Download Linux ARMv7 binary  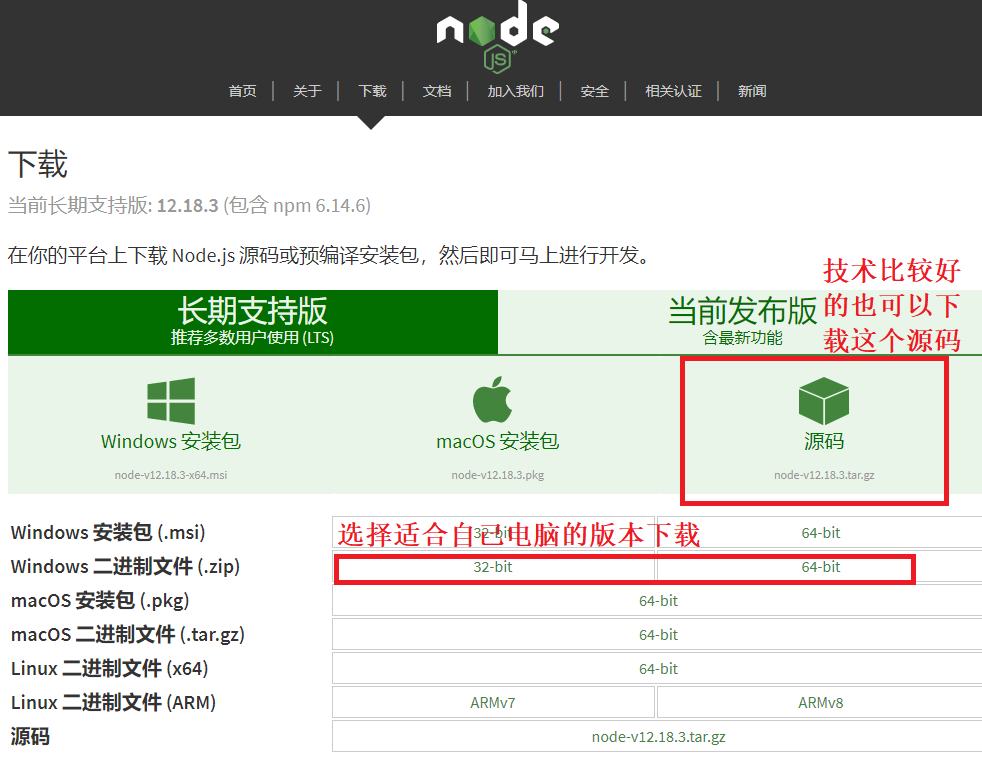(493, 703)
